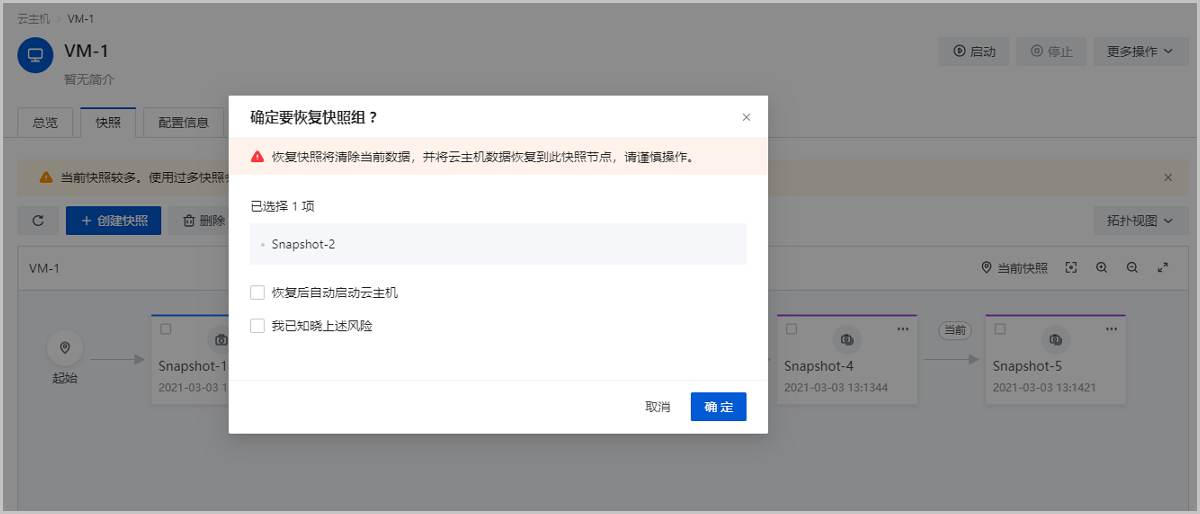Screen dimensions: 1200x514
Task: Tick the 我已知晓上述风险 checkbox
Action: tap(257, 326)
